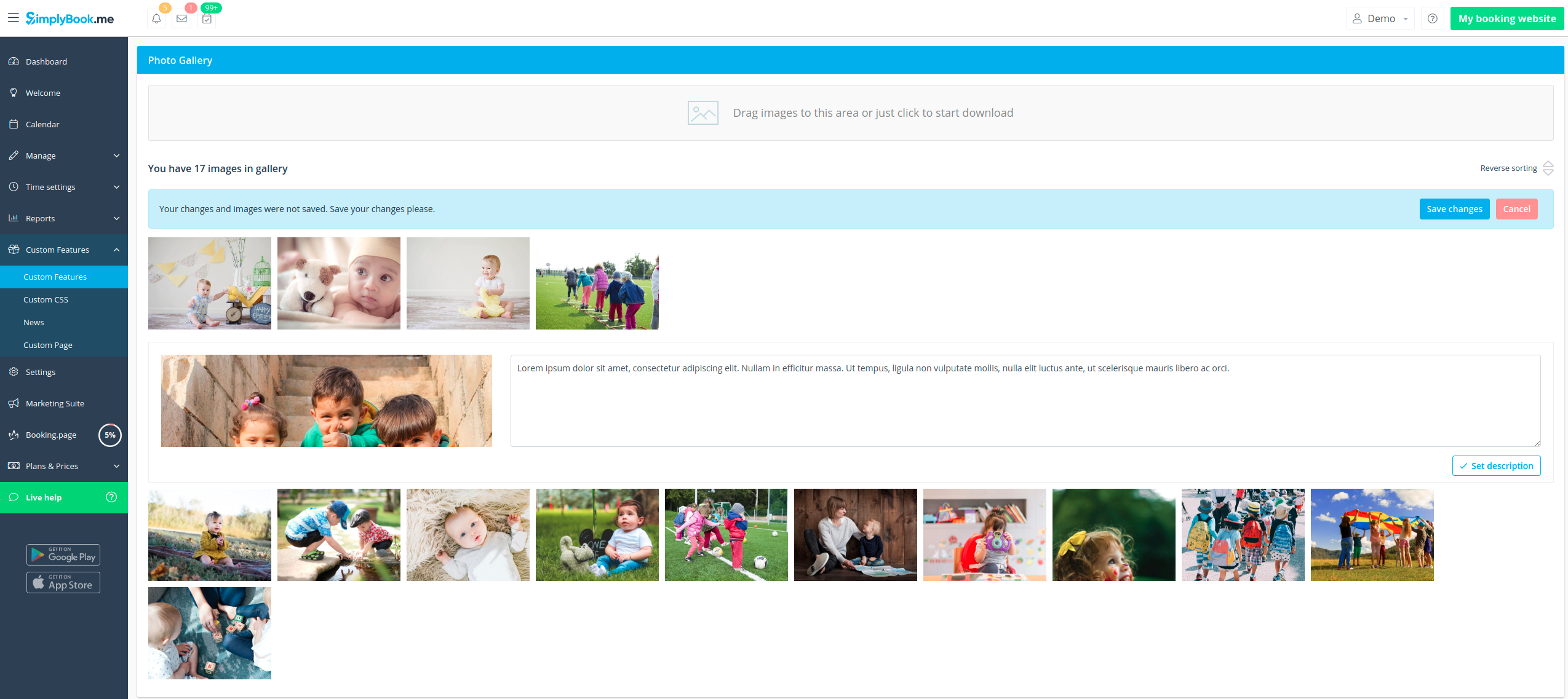The image size is (1568, 699).
Task: Toggle the hamburger menu icon
Action: tap(13, 18)
